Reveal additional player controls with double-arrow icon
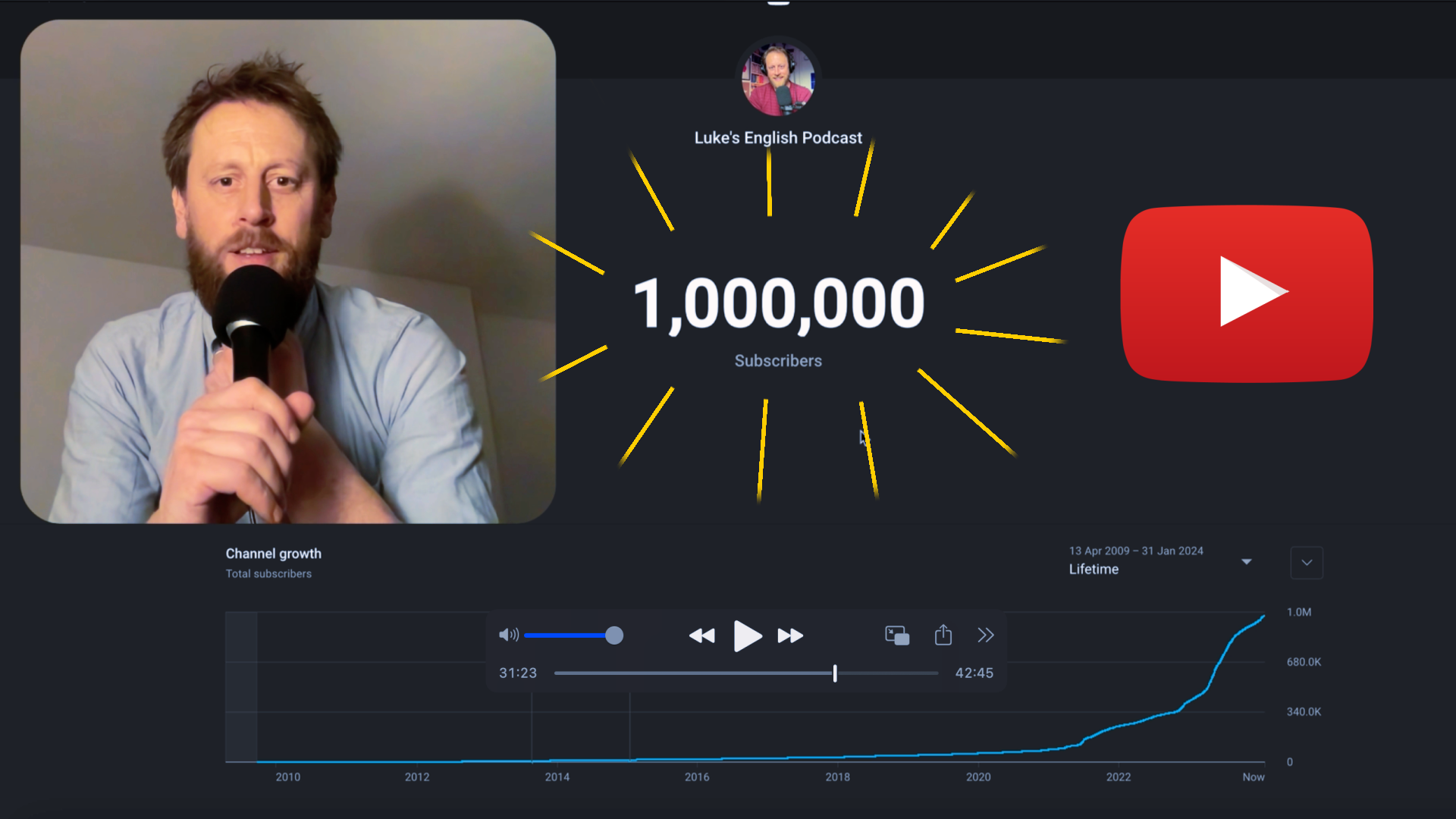The width and height of the screenshot is (1456, 819). 986,635
